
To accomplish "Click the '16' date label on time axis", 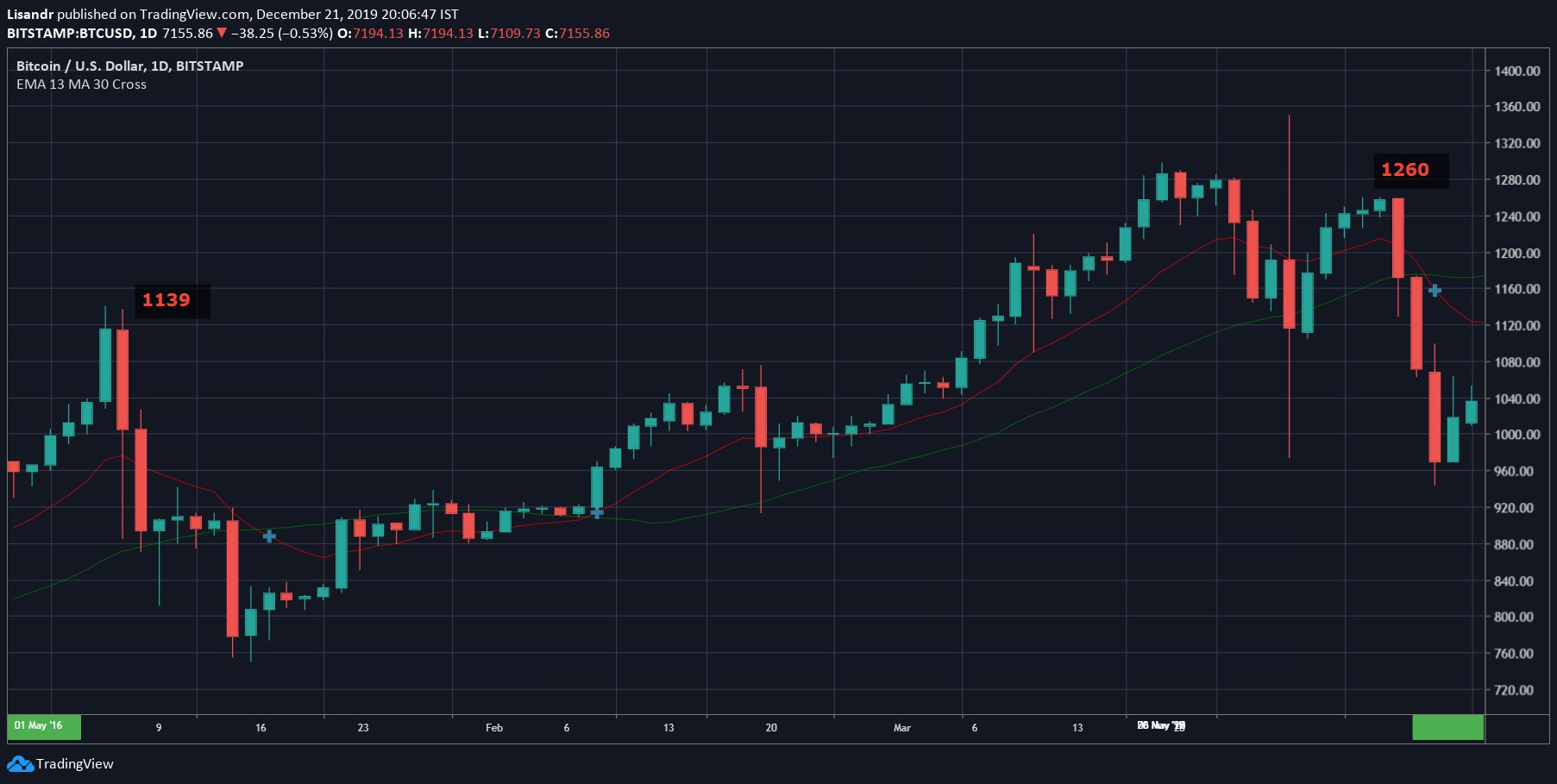I will (261, 728).
